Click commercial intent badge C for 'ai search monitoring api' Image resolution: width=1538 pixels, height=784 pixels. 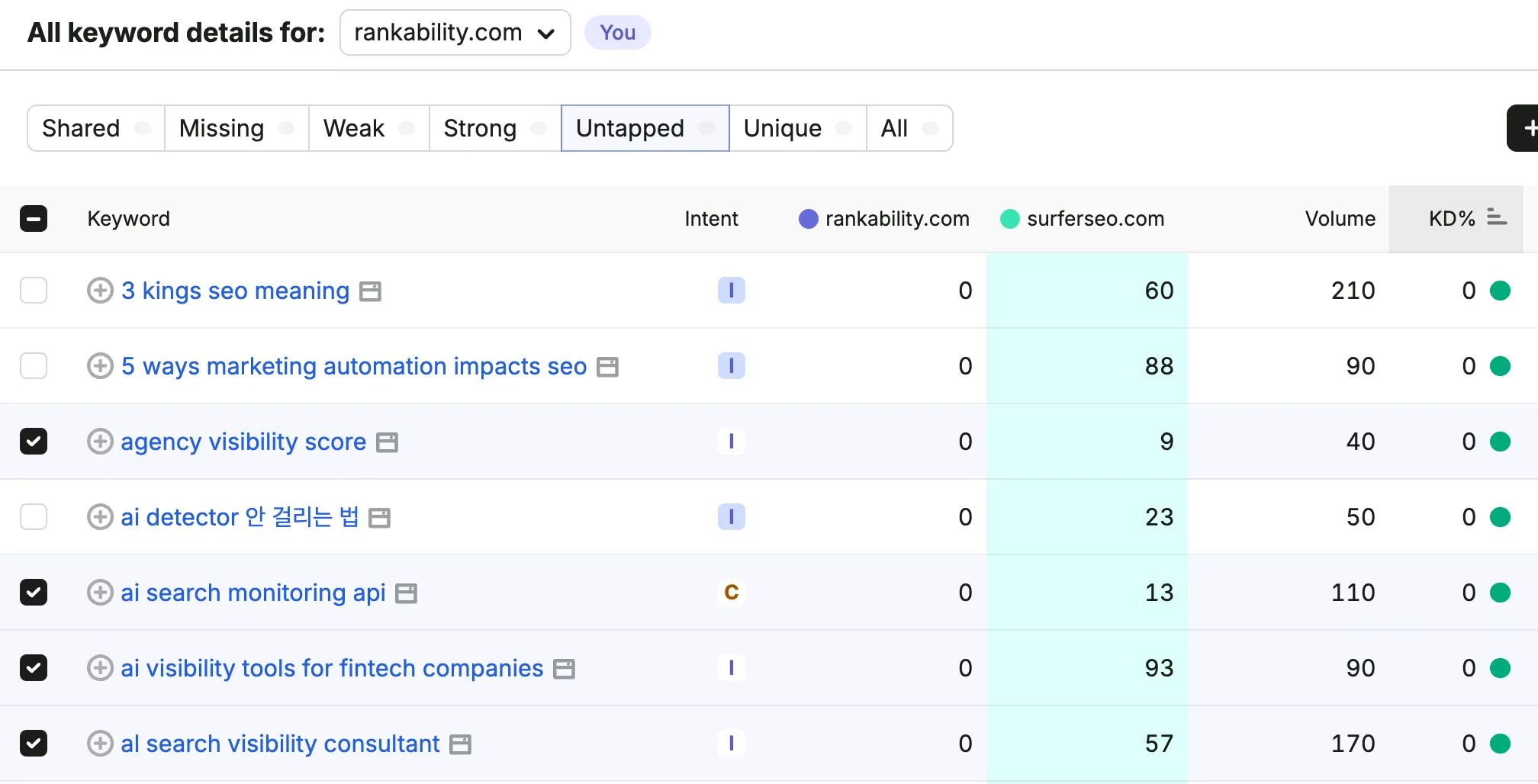coord(731,593)
